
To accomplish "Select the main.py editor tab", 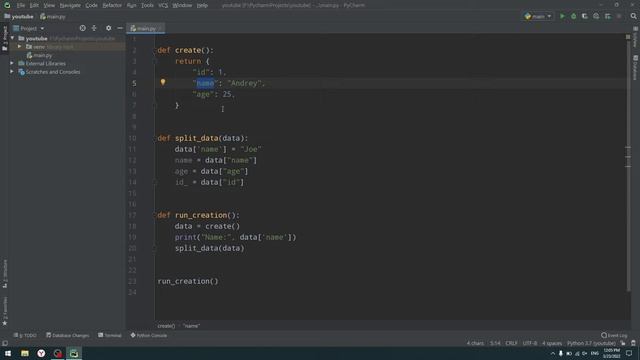I will point(145,29).
